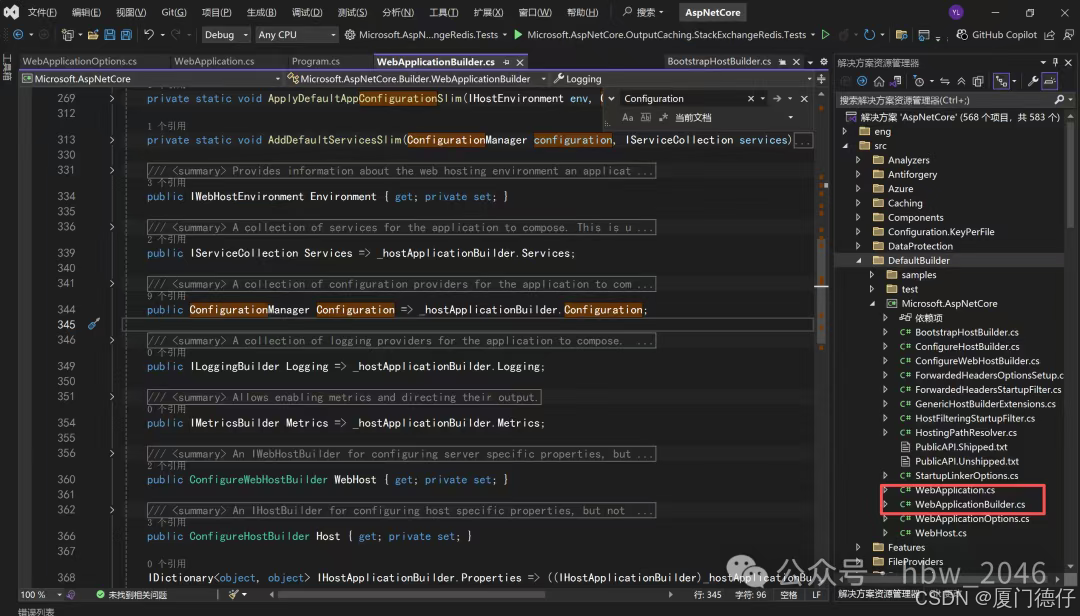
Task: Open the Debug configuration dropdown
Action: [225, 35]
